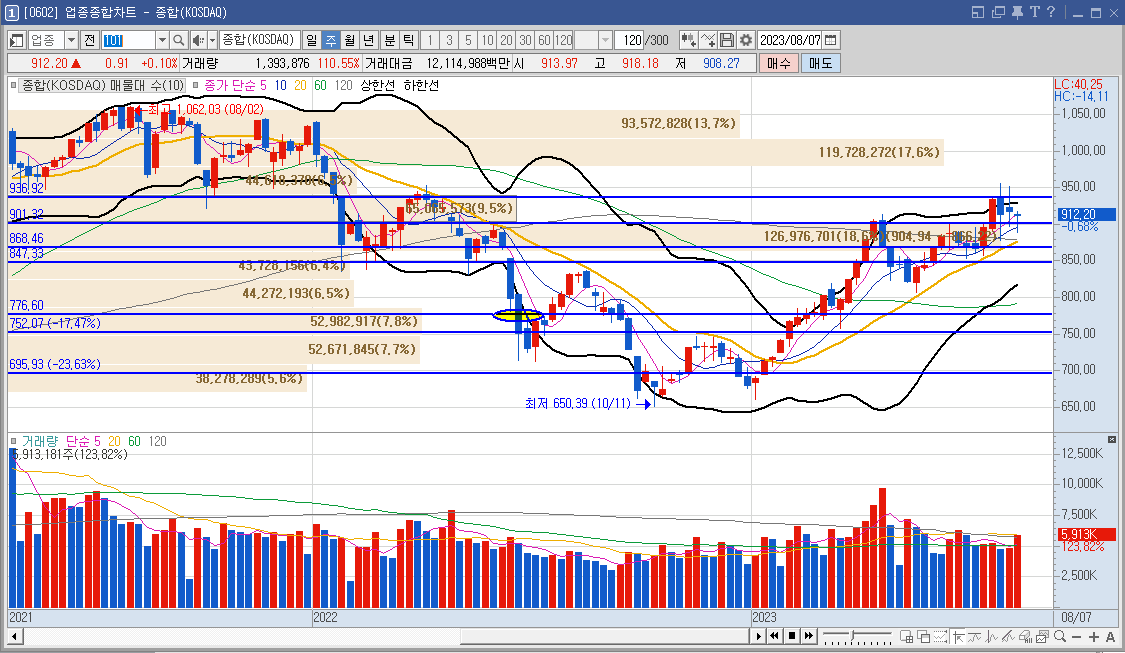Click the overlapping windows chart icon
1125x653 pixels.
[x=923, y=636]
